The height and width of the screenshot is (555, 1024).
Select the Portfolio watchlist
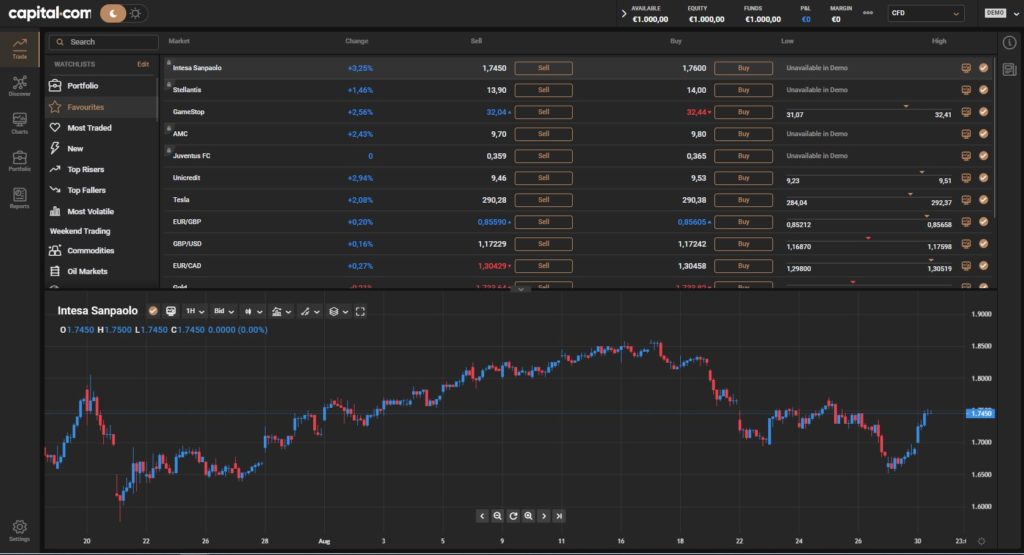coord(82,86)
